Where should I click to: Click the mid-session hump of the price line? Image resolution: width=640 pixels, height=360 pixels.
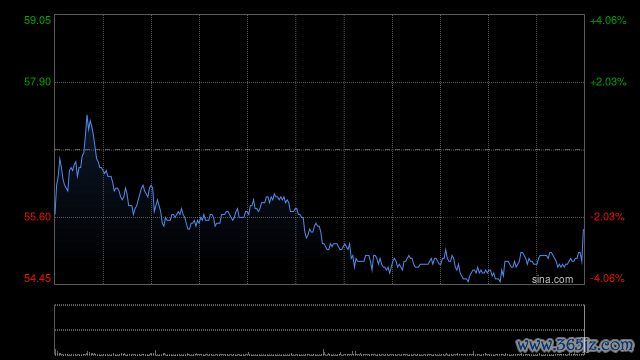[274, 197]
